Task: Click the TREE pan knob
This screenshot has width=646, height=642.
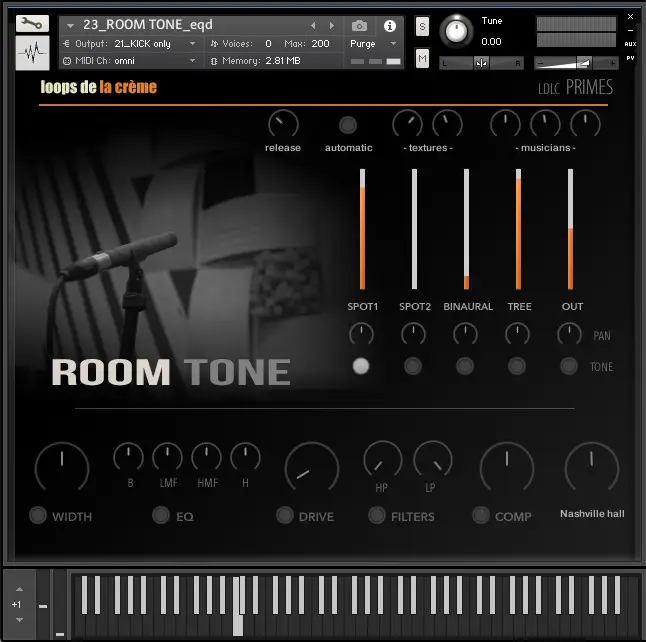Action: pyautogui.click(x=517, y=335)
